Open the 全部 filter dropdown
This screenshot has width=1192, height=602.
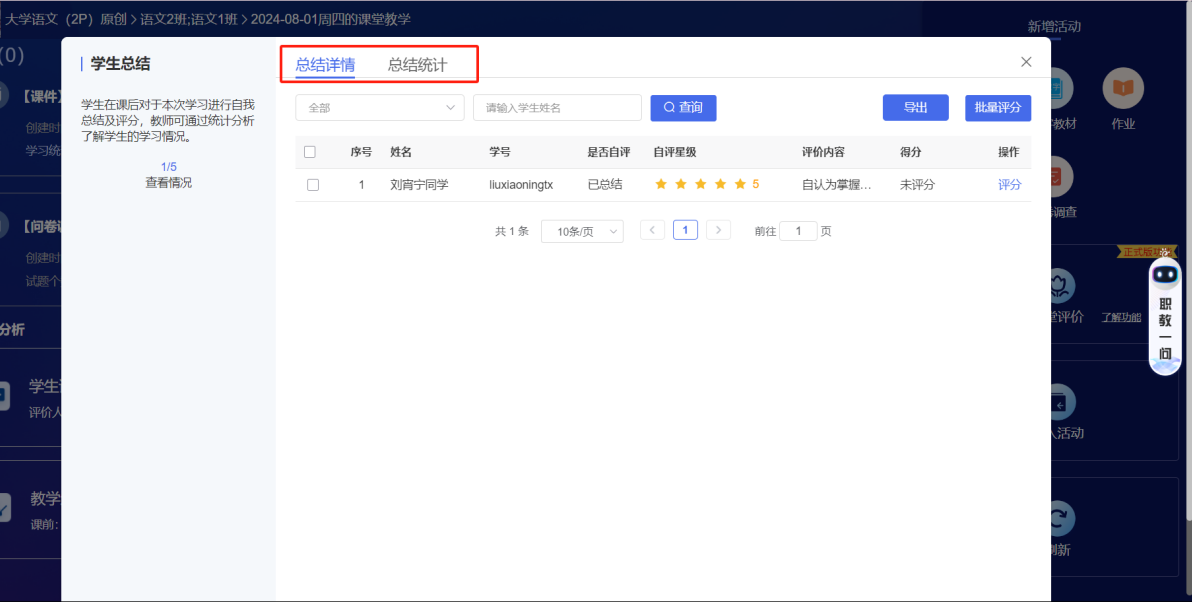[380, 107]
